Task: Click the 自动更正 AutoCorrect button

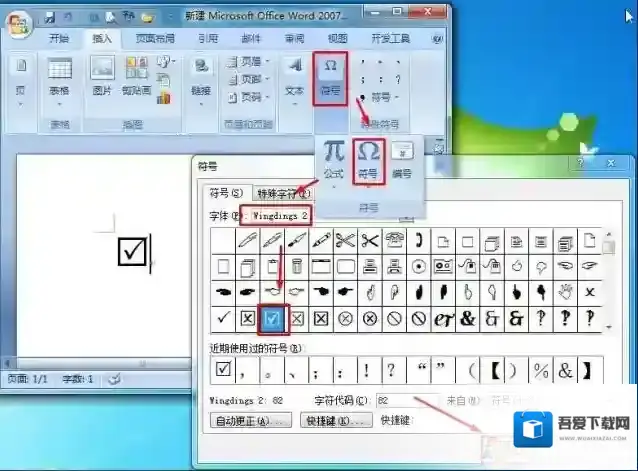Action: point(251,421)
